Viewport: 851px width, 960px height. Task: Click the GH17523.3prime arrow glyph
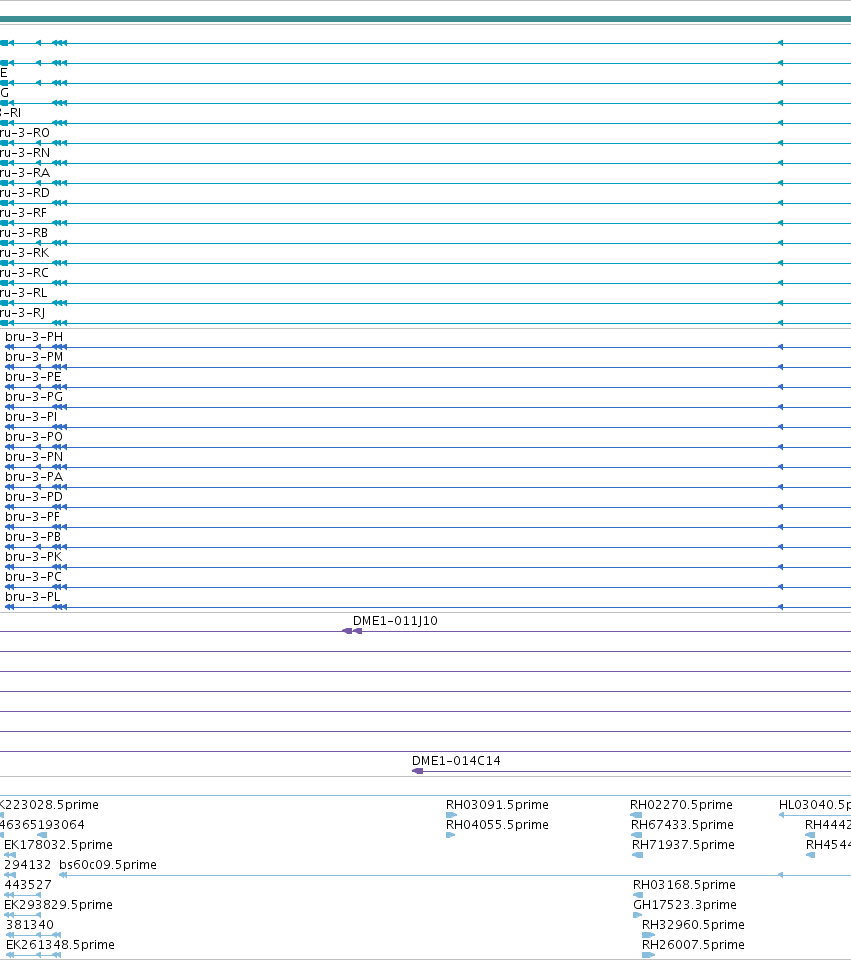[637, 915]
